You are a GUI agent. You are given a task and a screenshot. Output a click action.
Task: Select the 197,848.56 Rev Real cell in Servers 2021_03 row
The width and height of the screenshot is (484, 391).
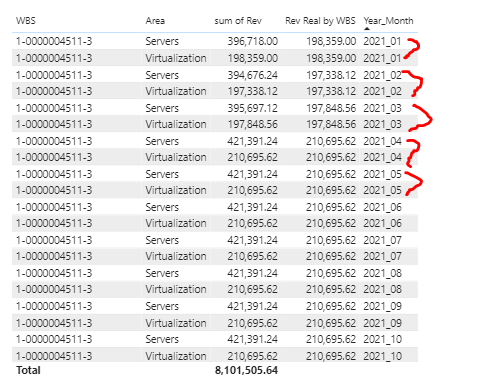[331, 108]
